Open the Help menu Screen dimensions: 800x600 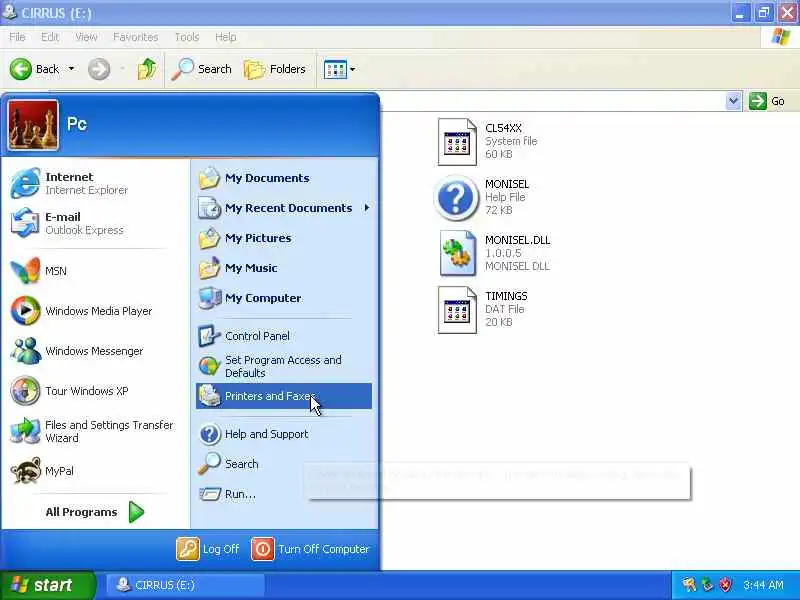point(226,37)
